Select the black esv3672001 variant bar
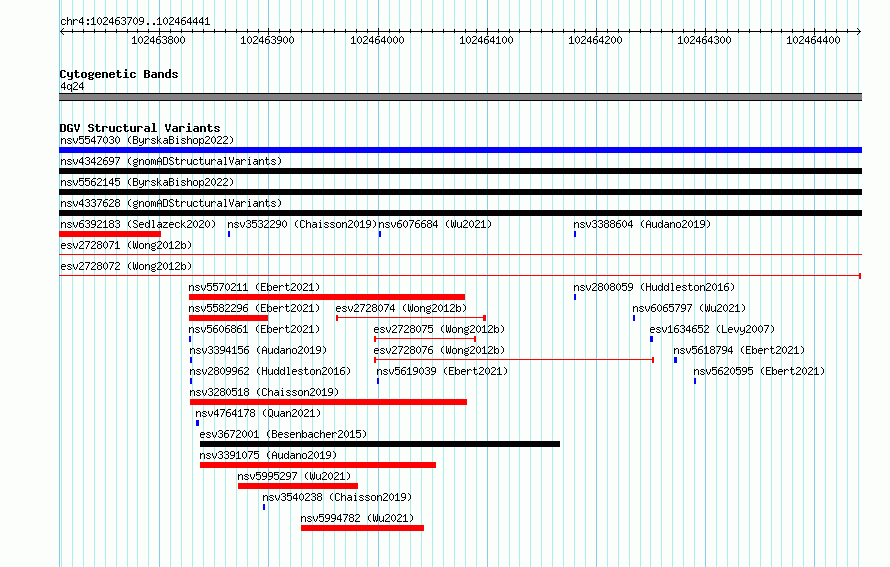Image resolution: width=890 pixels, height=567 pixels. click(380, 444)
